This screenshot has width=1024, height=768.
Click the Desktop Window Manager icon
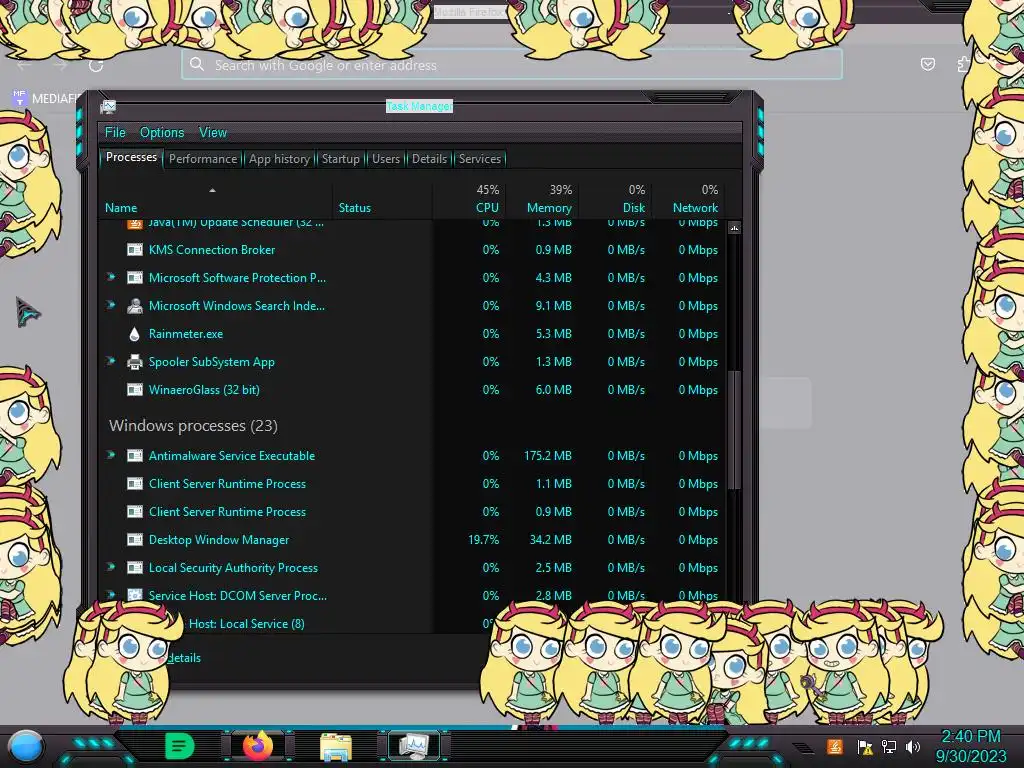point(135,540)
